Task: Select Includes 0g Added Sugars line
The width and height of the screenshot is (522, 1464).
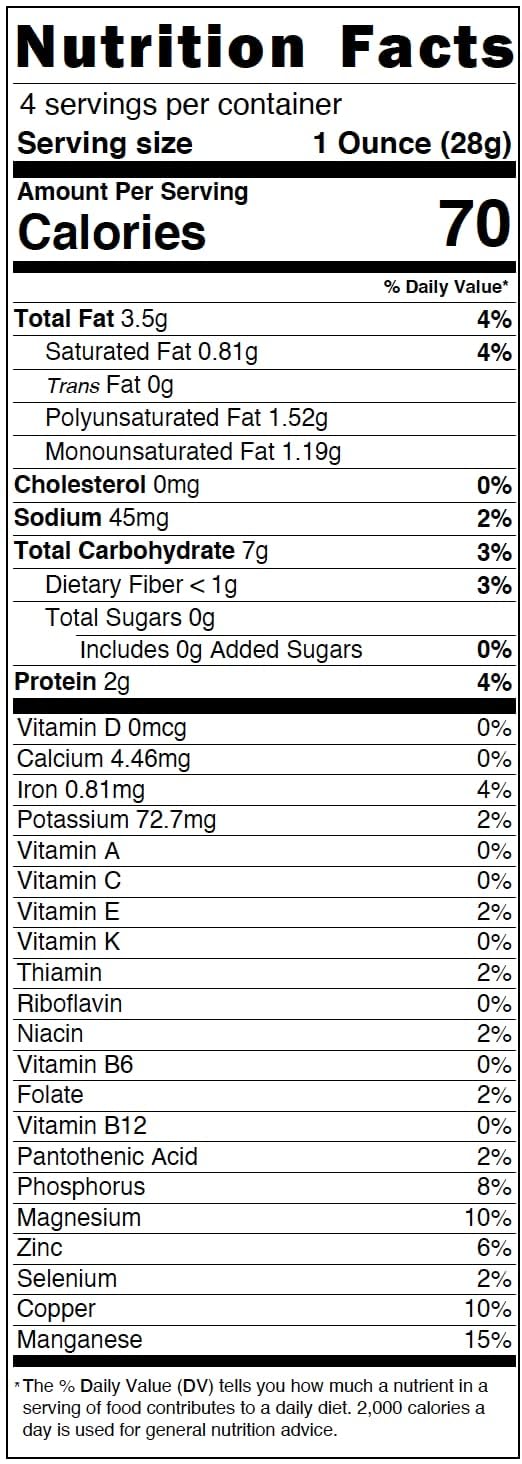Action: point(296,650)
